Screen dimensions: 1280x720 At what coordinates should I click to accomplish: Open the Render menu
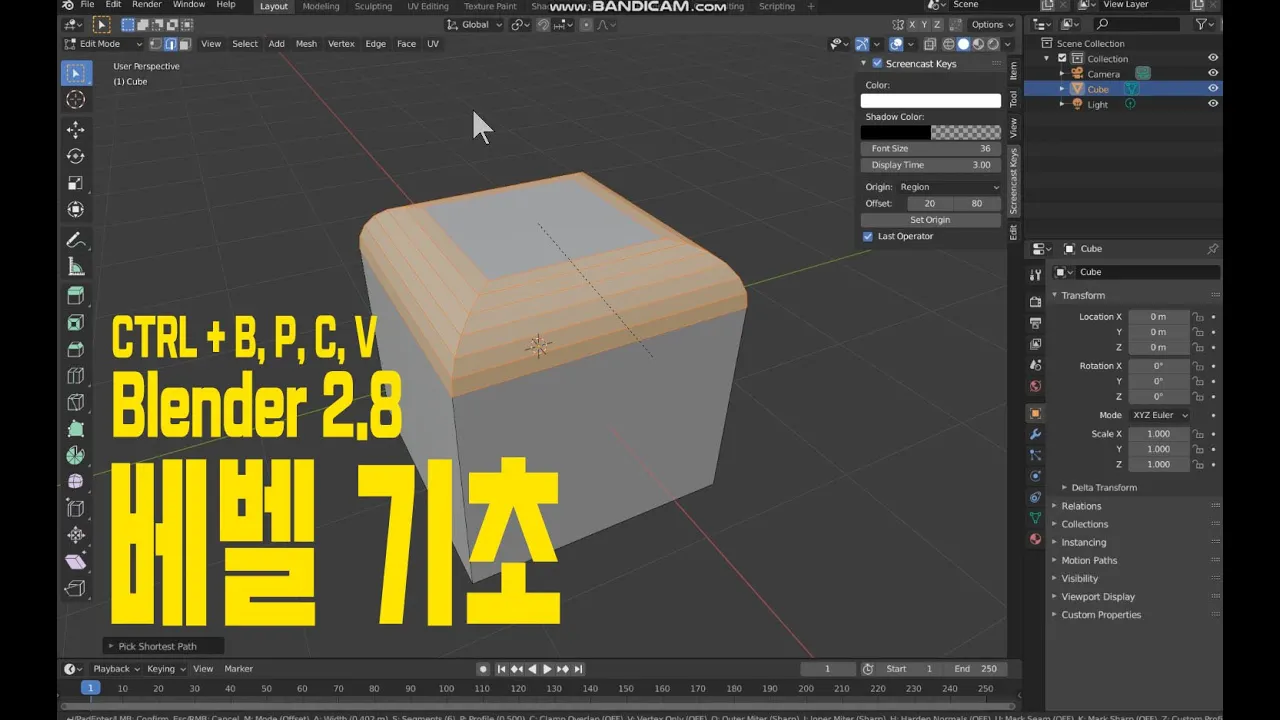click(x=146, y=5)
